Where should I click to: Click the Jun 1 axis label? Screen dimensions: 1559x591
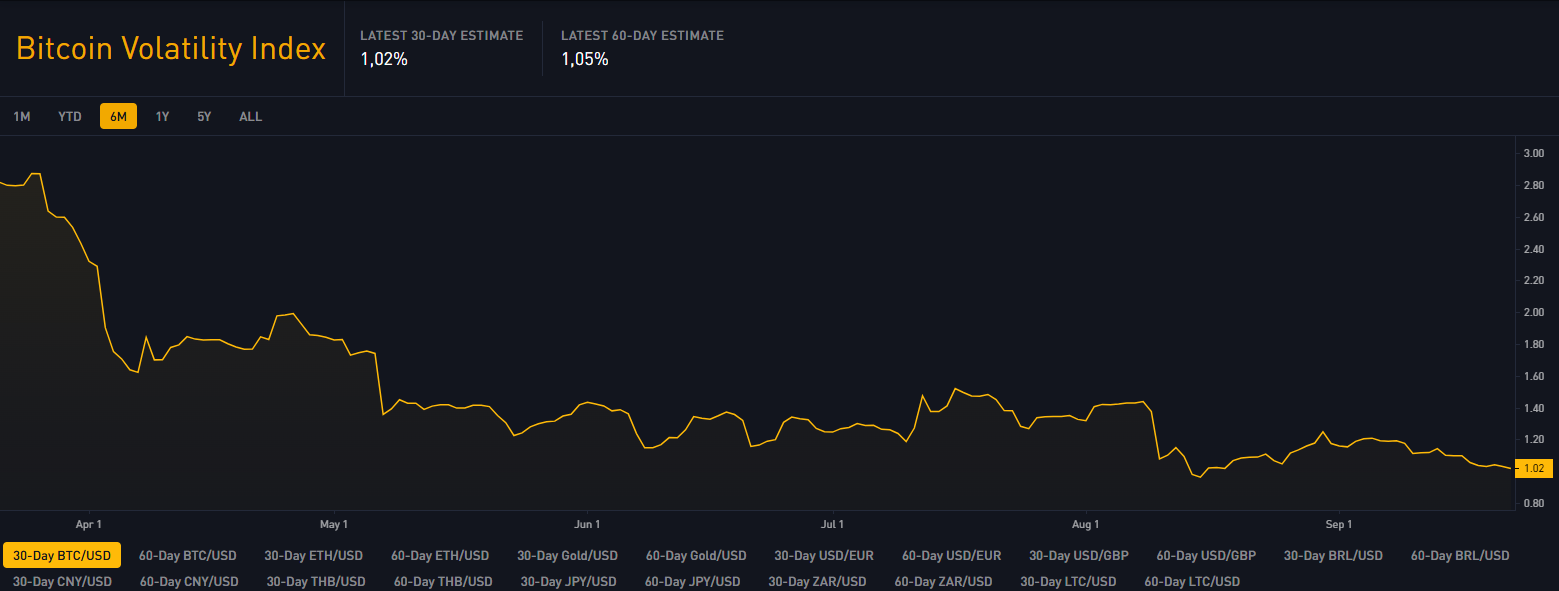click(x=588, y=524)
